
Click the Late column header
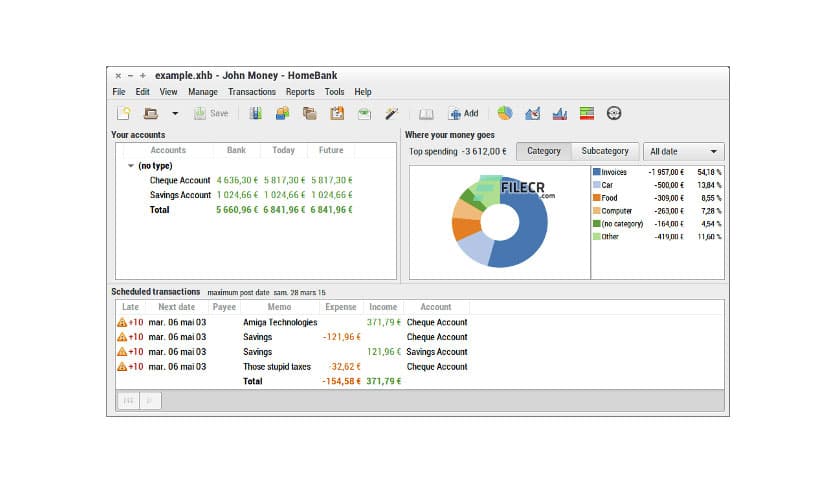(x=130, y=307)
